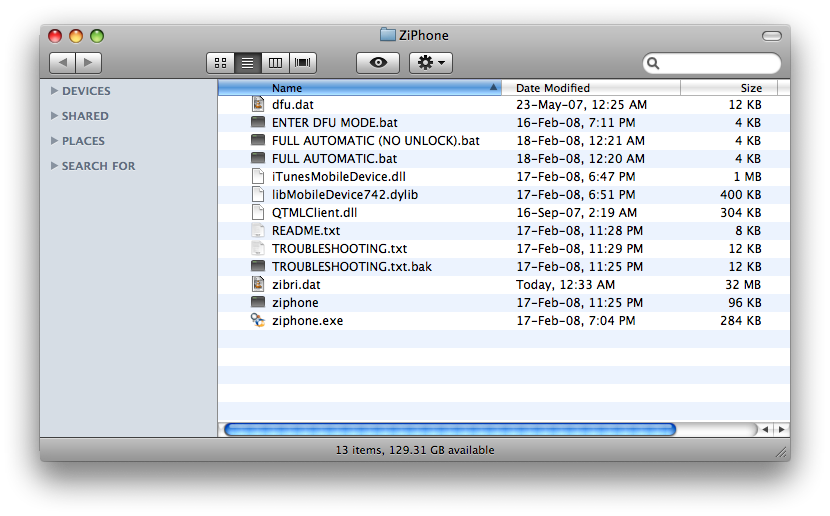The width and height of the screenshot is (830, 516).
Task: Switch to icon view mode
Action: 220,63
